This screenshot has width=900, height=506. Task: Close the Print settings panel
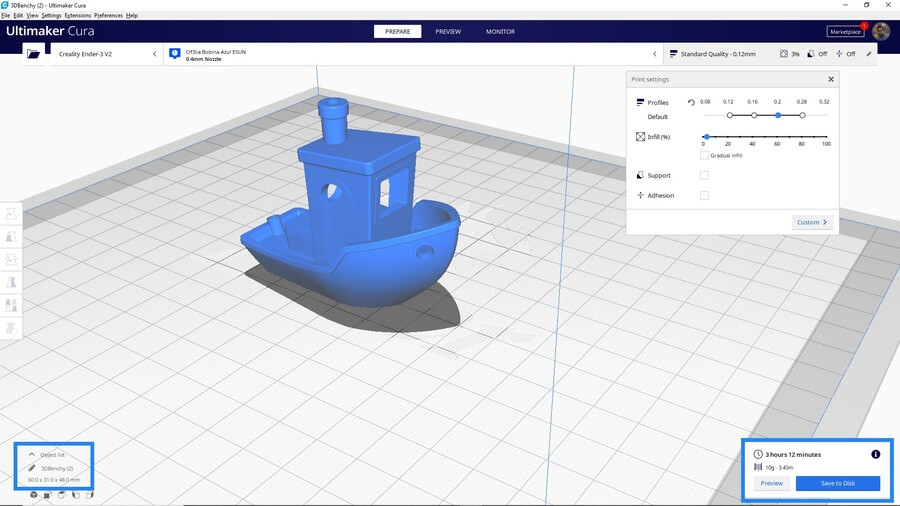tap(831, 79)
